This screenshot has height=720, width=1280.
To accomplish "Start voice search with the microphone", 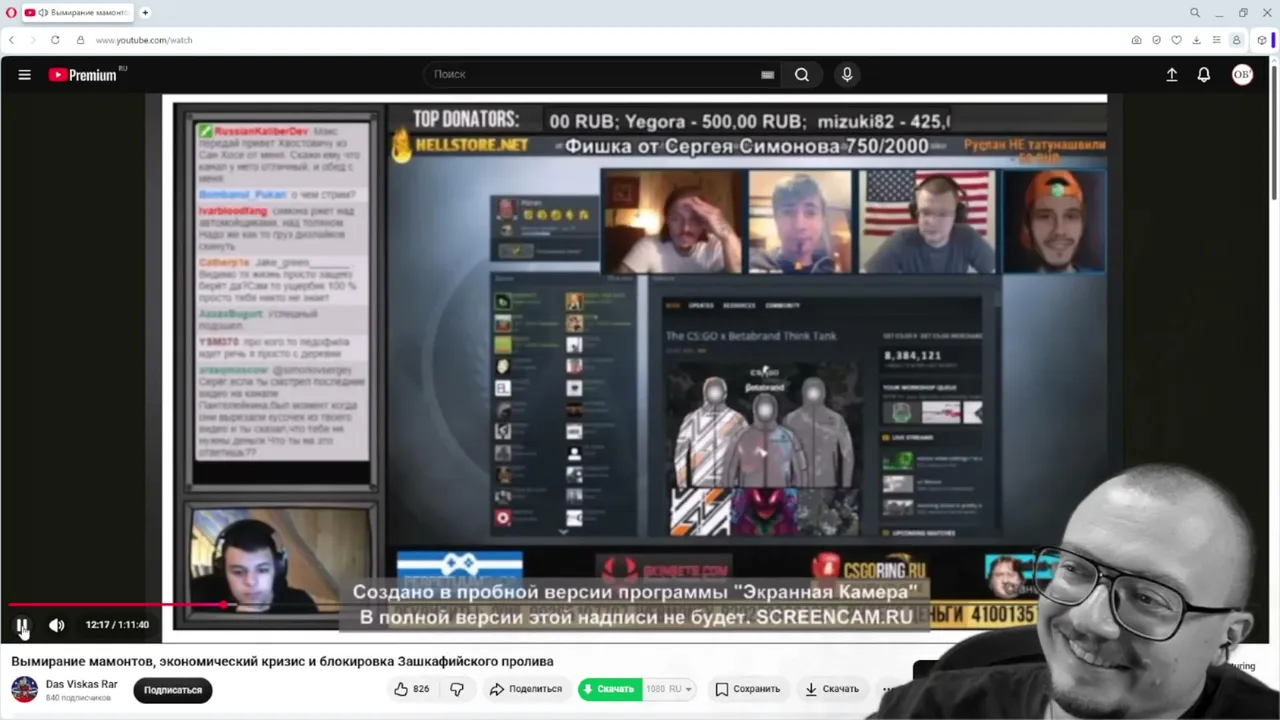I will (x=847, y=74).
